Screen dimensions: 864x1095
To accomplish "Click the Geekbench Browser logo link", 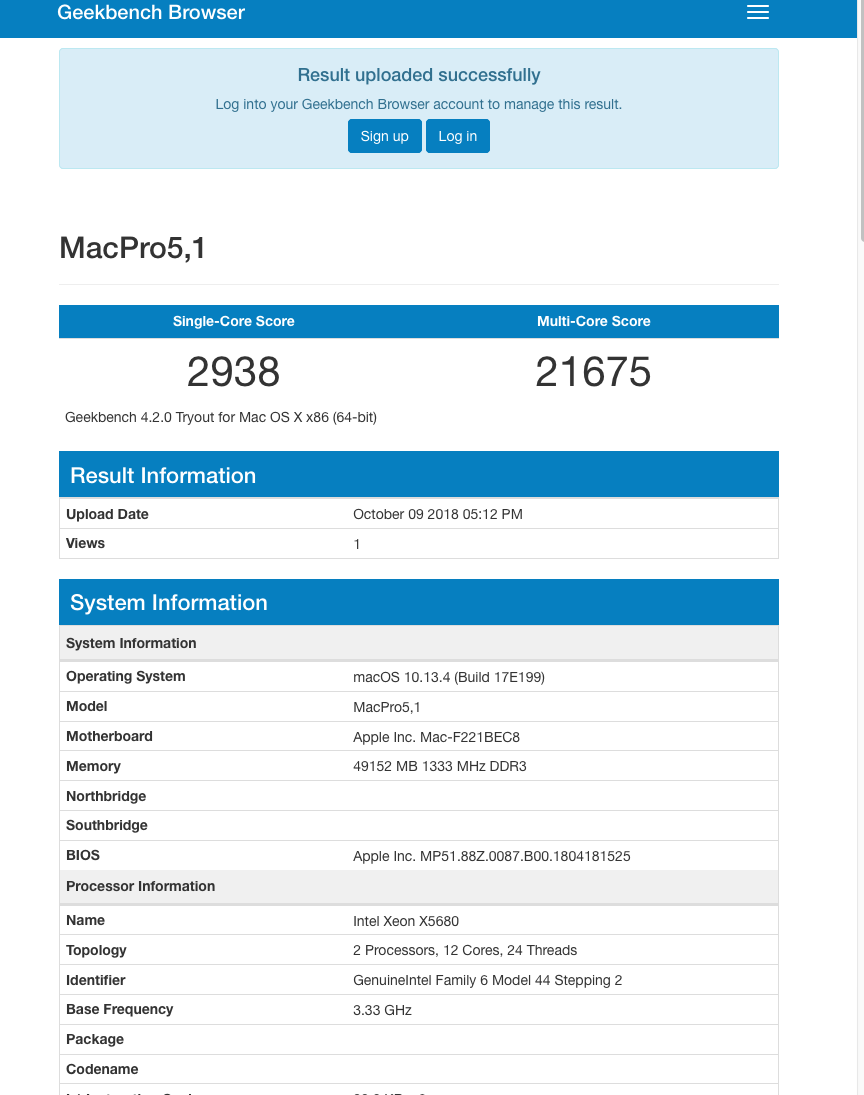I will [151, 12].
